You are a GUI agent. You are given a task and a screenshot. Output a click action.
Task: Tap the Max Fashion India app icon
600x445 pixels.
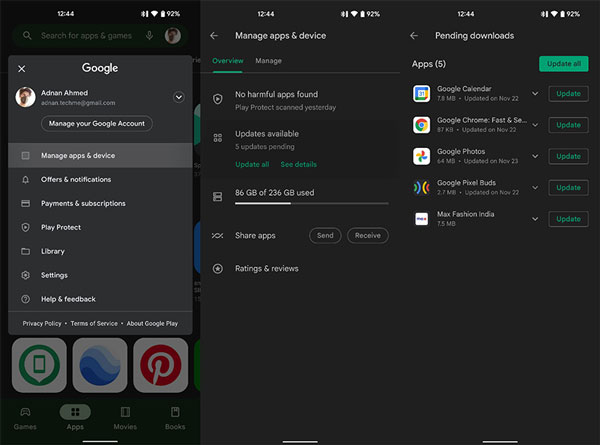(422, 219)
